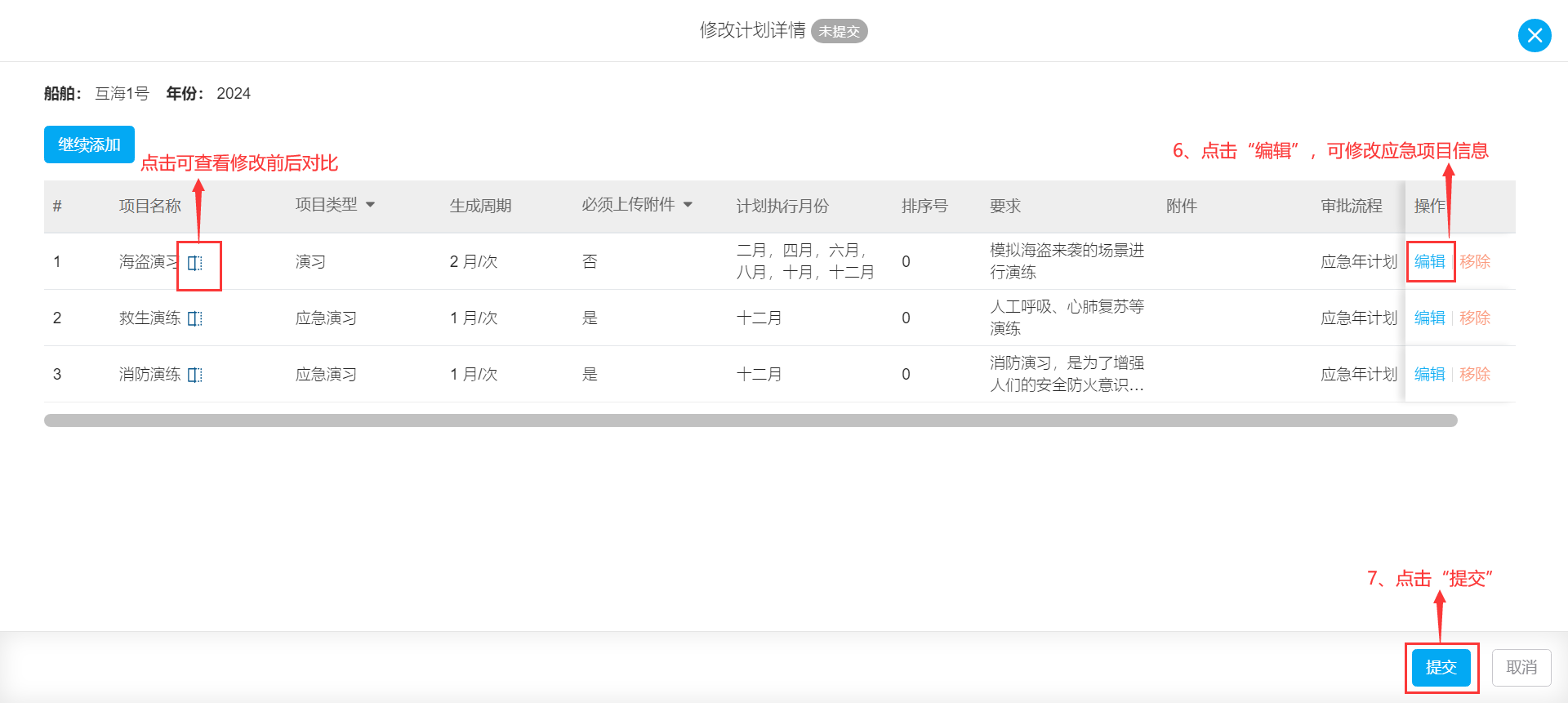This screenshot has height=707, width=1568.
Task: Click the 附件 column header
Action: coord(1182,206)
